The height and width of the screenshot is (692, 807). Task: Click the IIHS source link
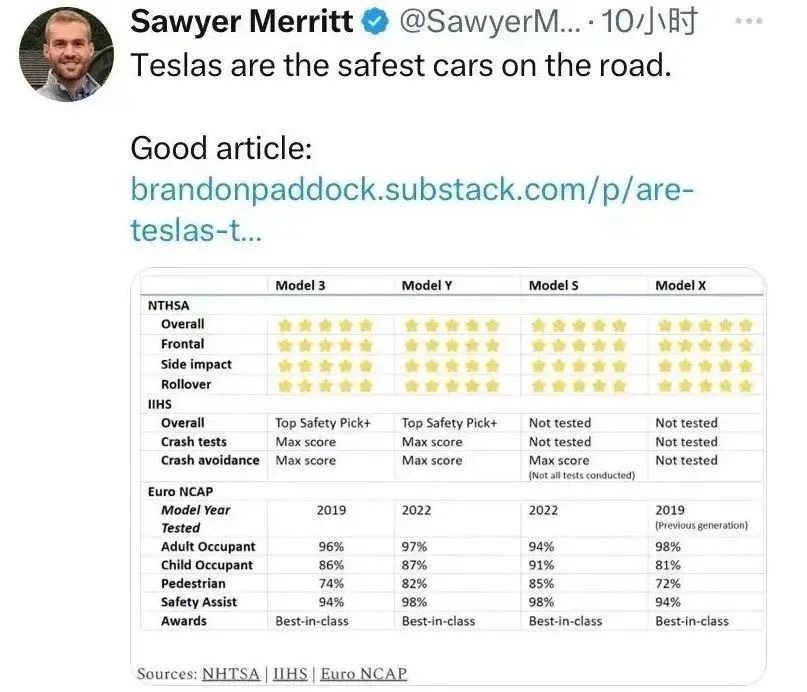pos(290,673)
